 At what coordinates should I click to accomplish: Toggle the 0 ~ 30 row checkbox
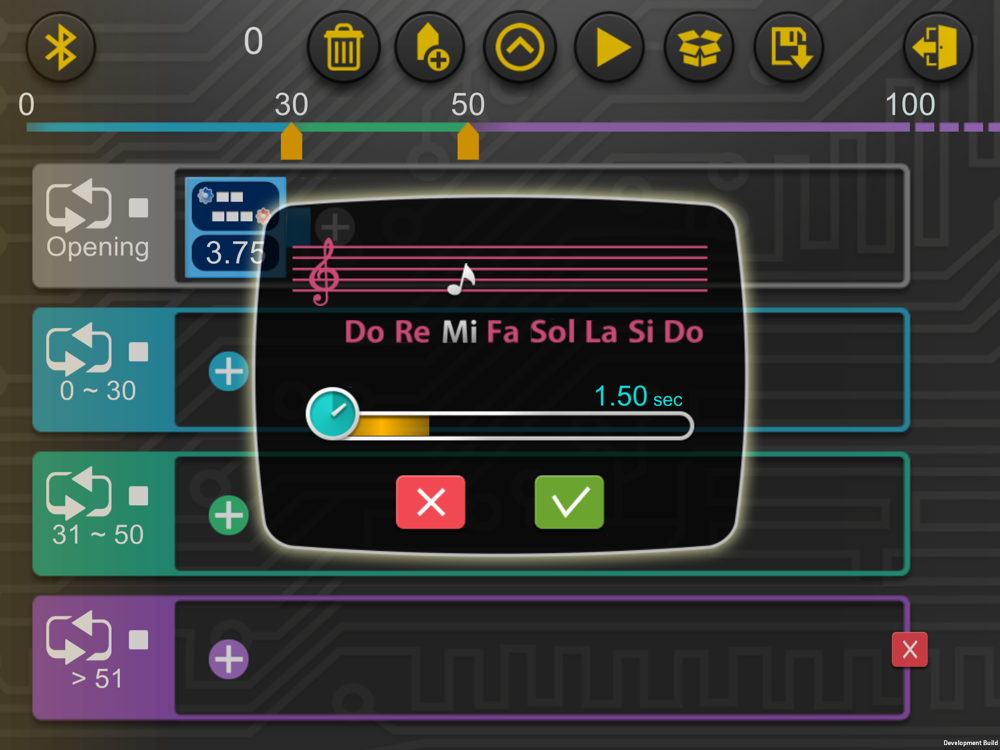138,352
